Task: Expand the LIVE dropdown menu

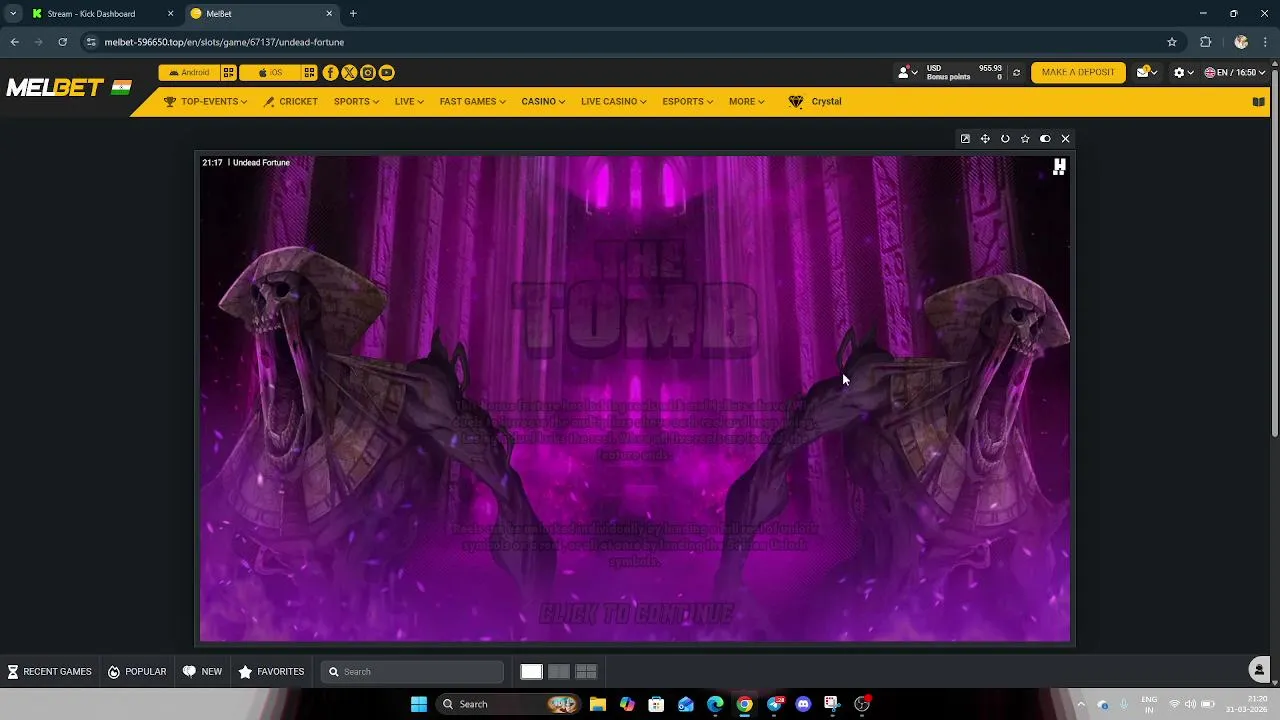Action: tap(409, 101)
